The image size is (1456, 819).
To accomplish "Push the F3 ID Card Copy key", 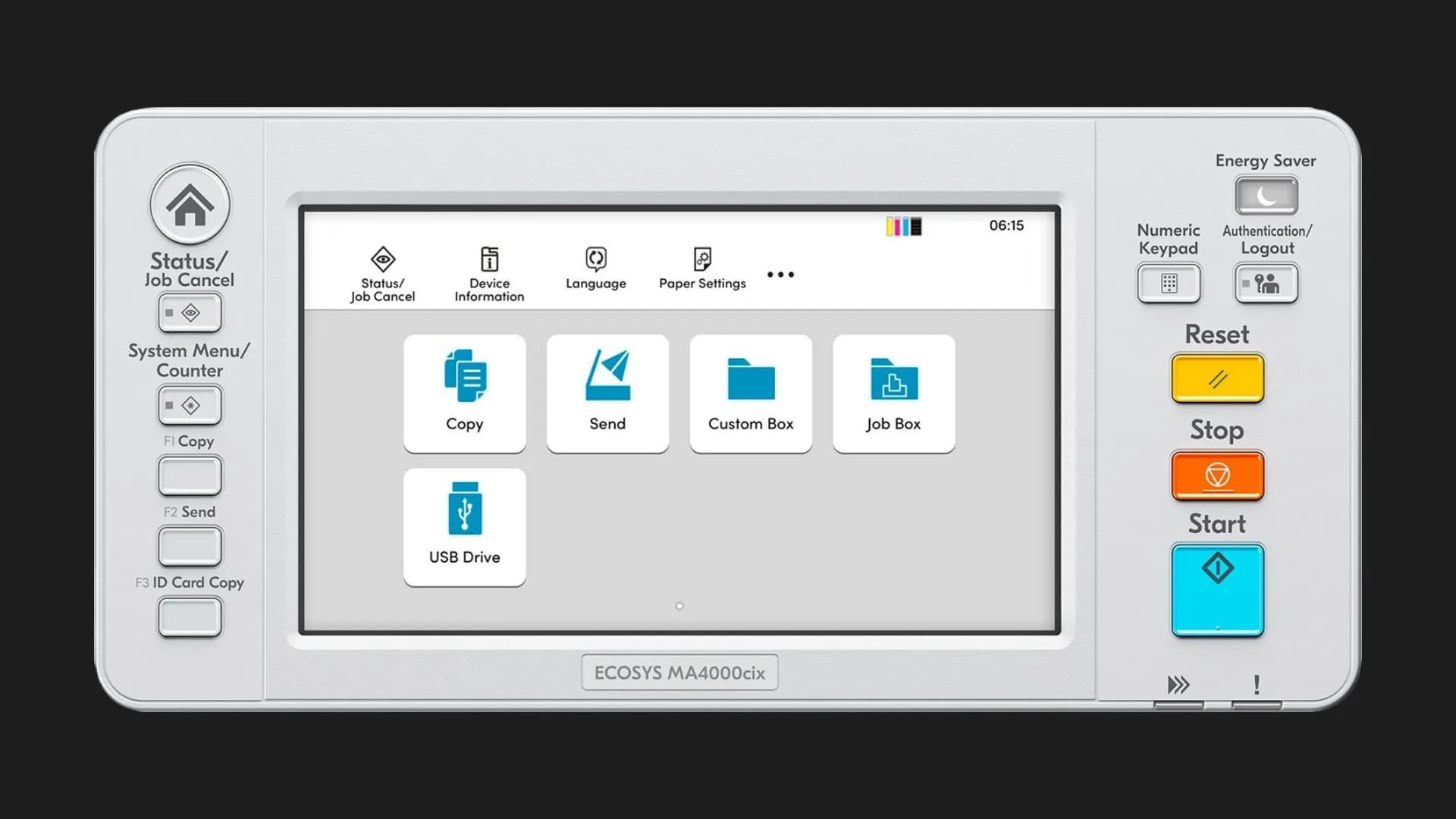I will pos(190,617).
